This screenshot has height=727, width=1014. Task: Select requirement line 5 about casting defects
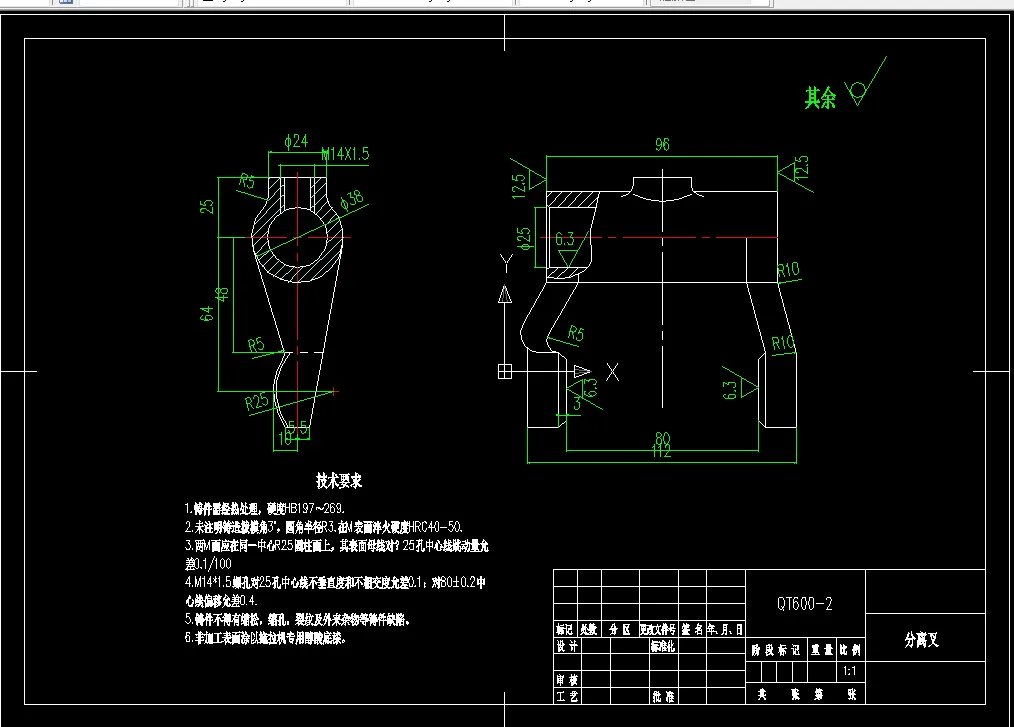pos(297,620)
